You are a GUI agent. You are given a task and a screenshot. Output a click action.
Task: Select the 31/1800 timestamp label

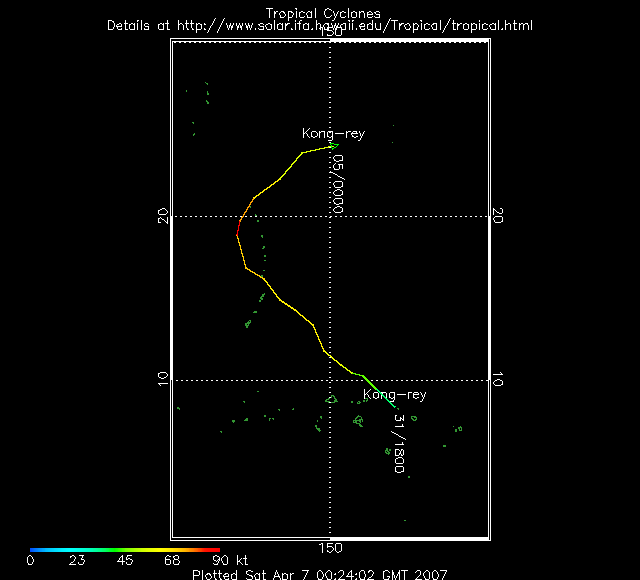[398, 444]
